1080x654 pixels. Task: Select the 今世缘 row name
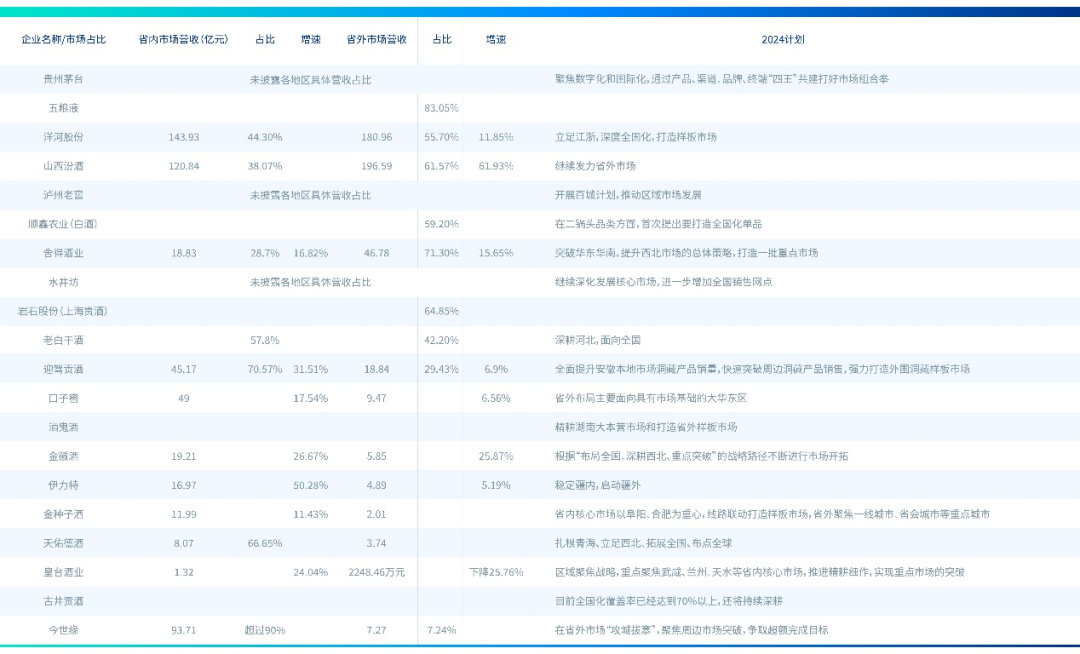[63, 629]
